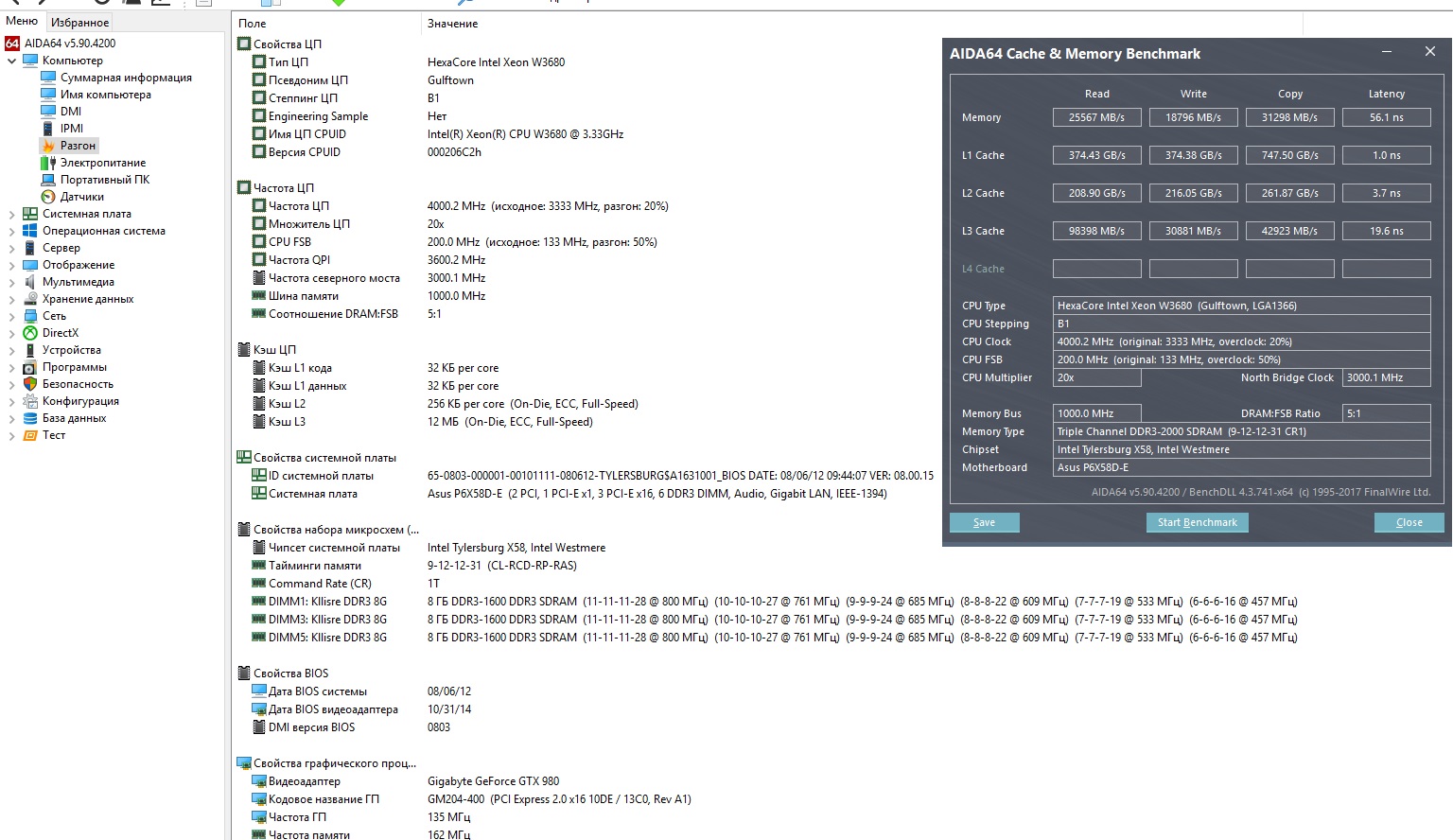
Task: Click the Memory Latency value 56.1 ns
Action: [x=1387, y=117]
